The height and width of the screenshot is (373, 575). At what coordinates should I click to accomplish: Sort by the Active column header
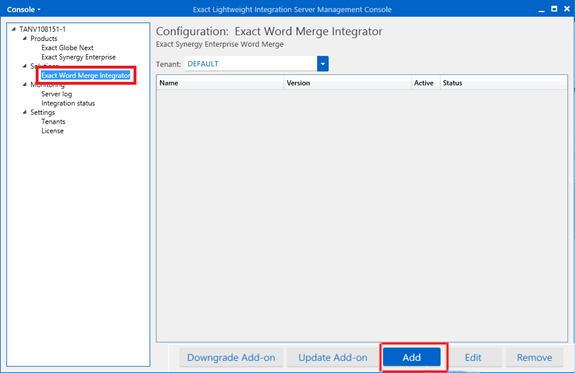coord(425,83)
